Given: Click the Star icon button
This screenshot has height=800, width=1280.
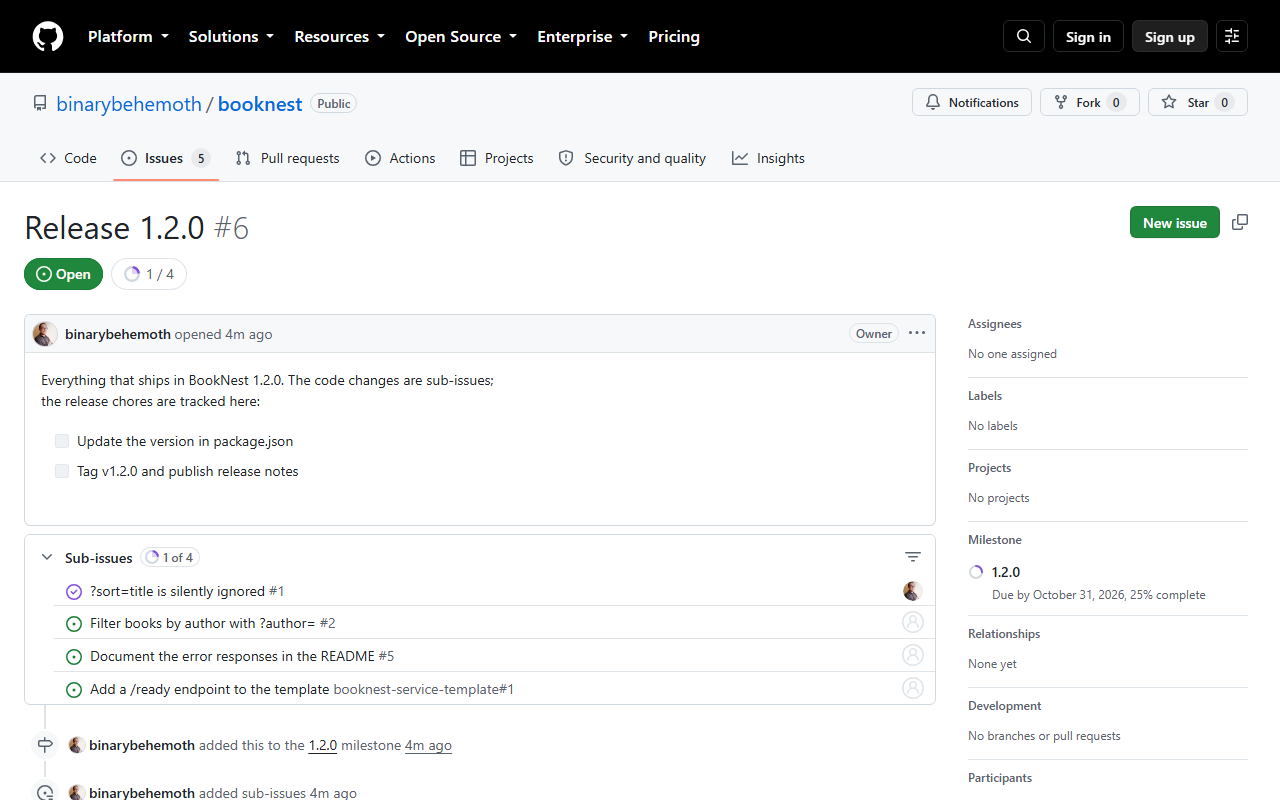Looking at the screenshot, I should point(1197,102).
